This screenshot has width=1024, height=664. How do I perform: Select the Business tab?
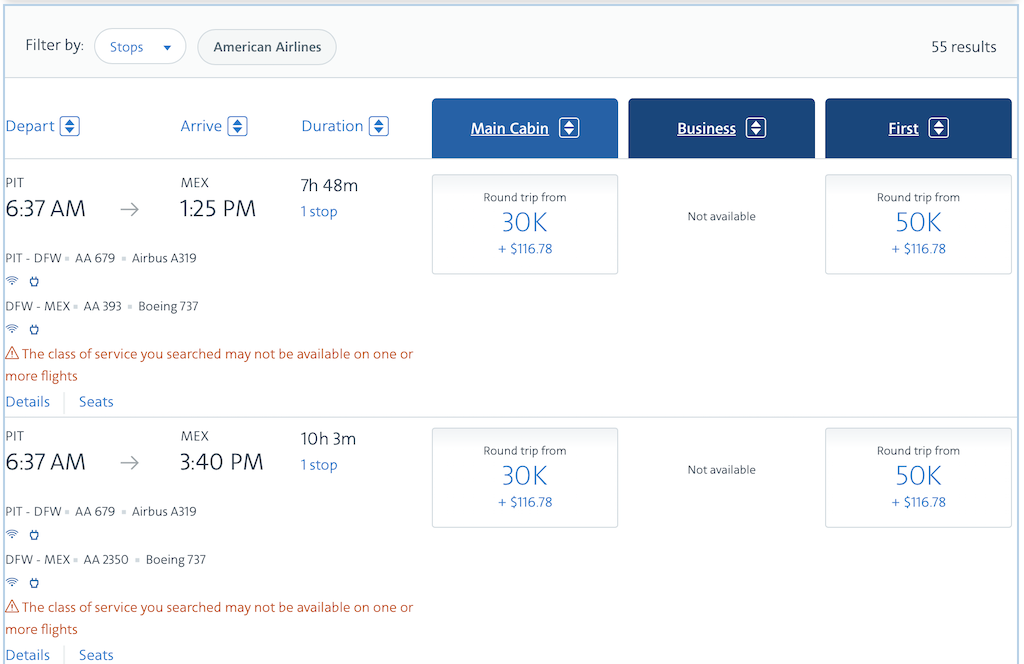click(722, 128)
